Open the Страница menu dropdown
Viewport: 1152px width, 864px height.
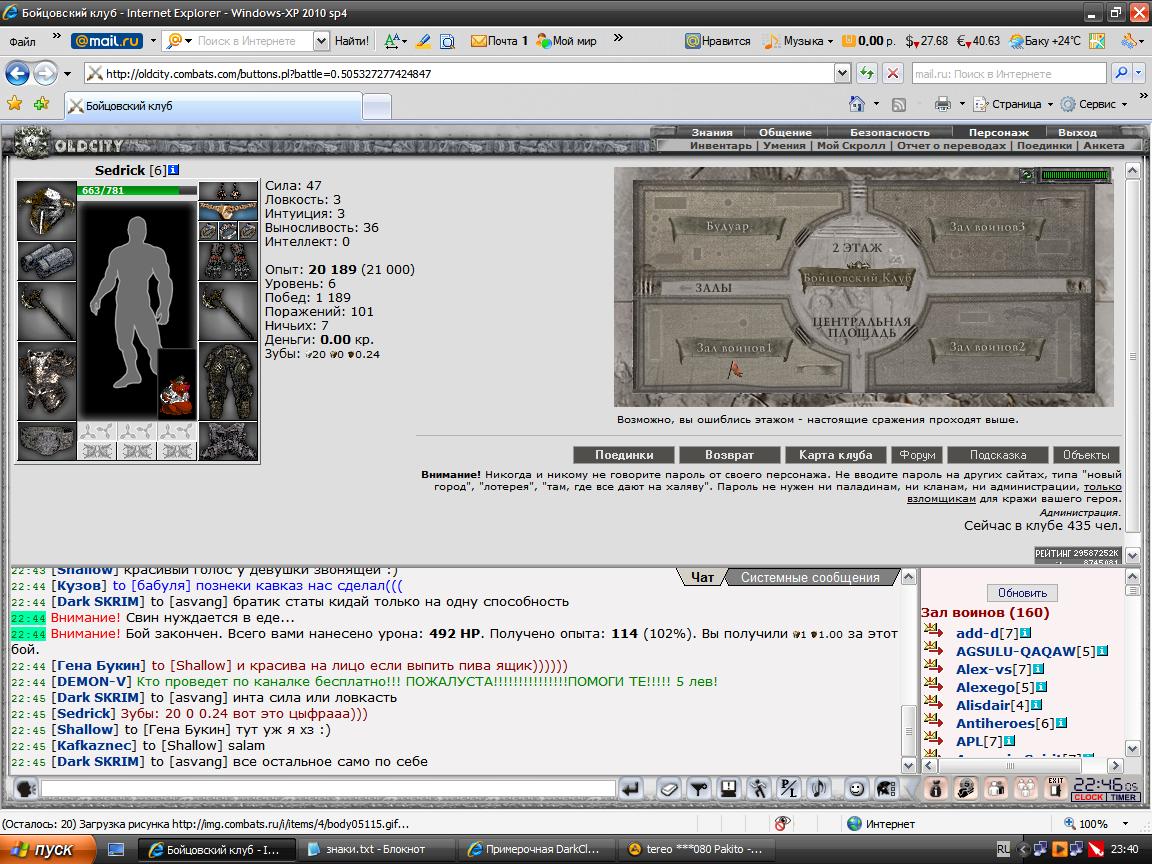pos(1051,104)
